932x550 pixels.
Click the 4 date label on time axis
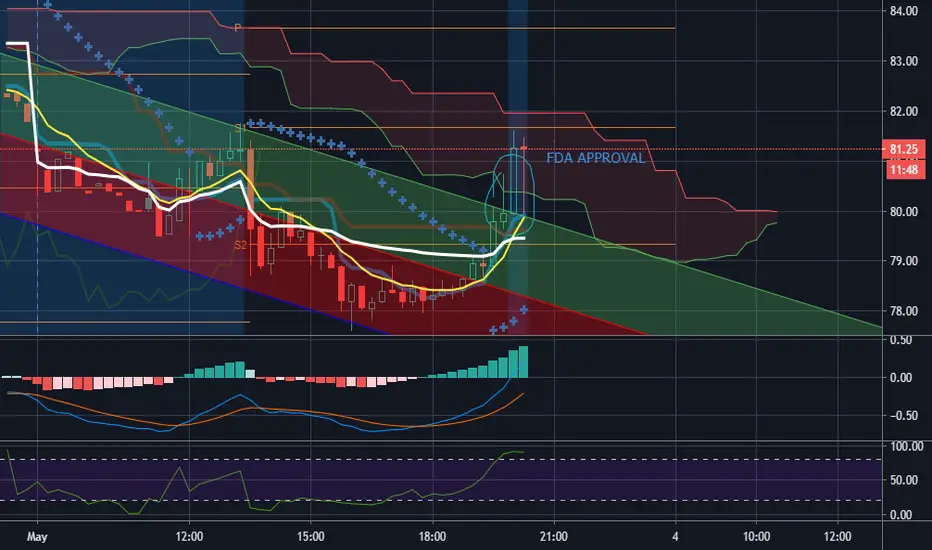coord(675,537)
